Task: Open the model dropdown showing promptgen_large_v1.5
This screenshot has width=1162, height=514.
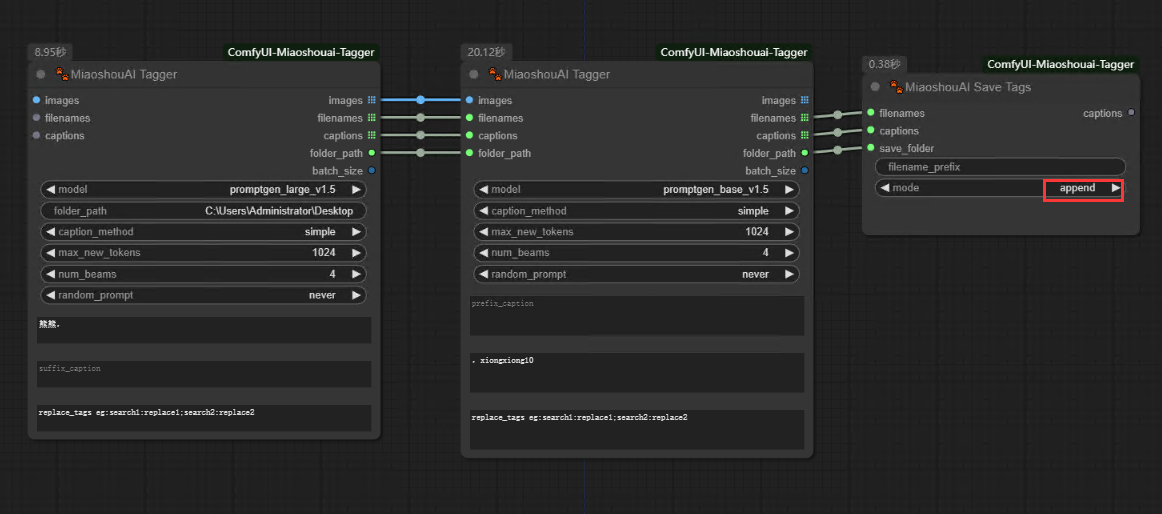Action: pos(203,189)
